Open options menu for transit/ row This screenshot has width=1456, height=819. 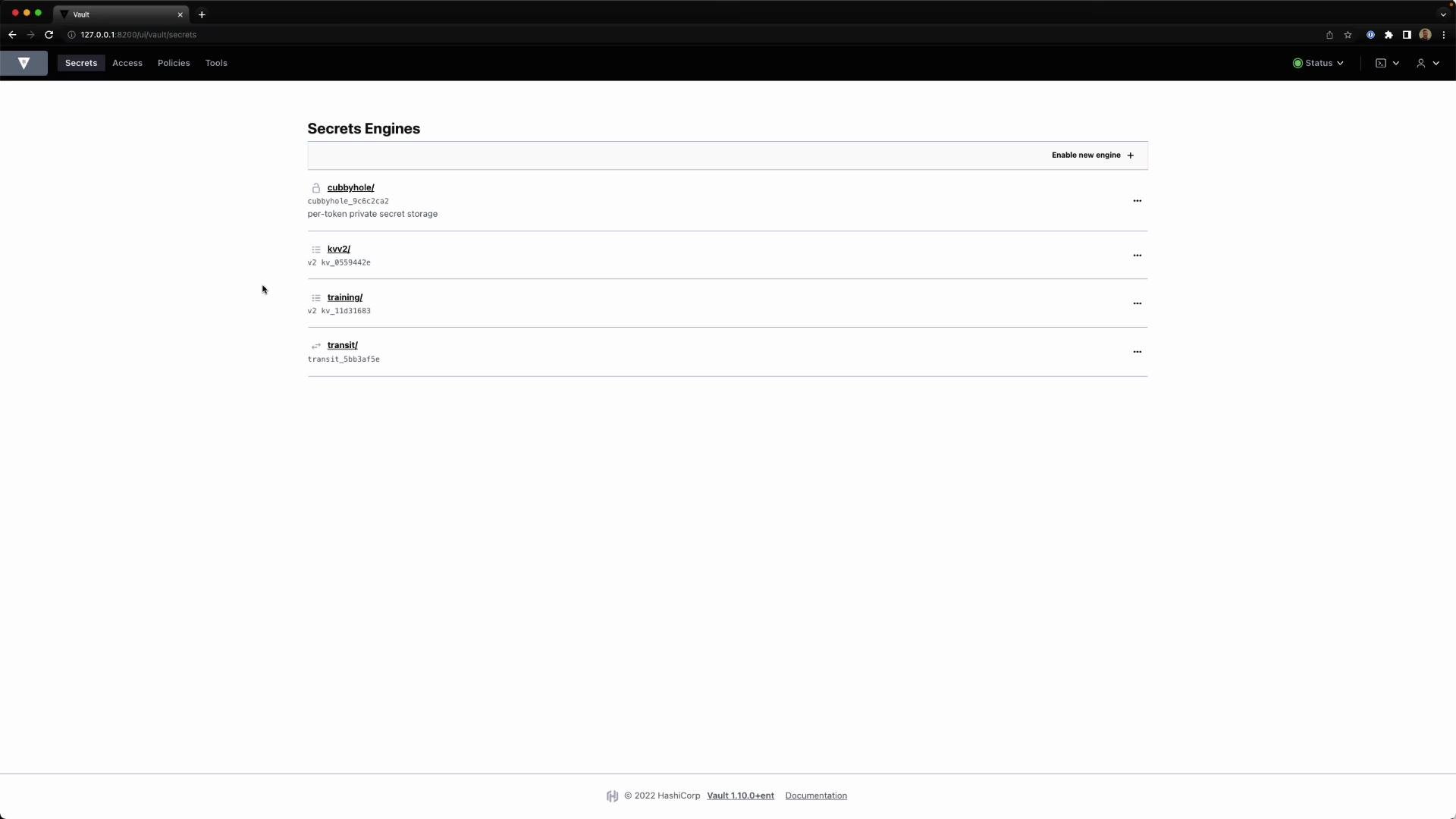pyautogui.click(x=1137, y=352)
